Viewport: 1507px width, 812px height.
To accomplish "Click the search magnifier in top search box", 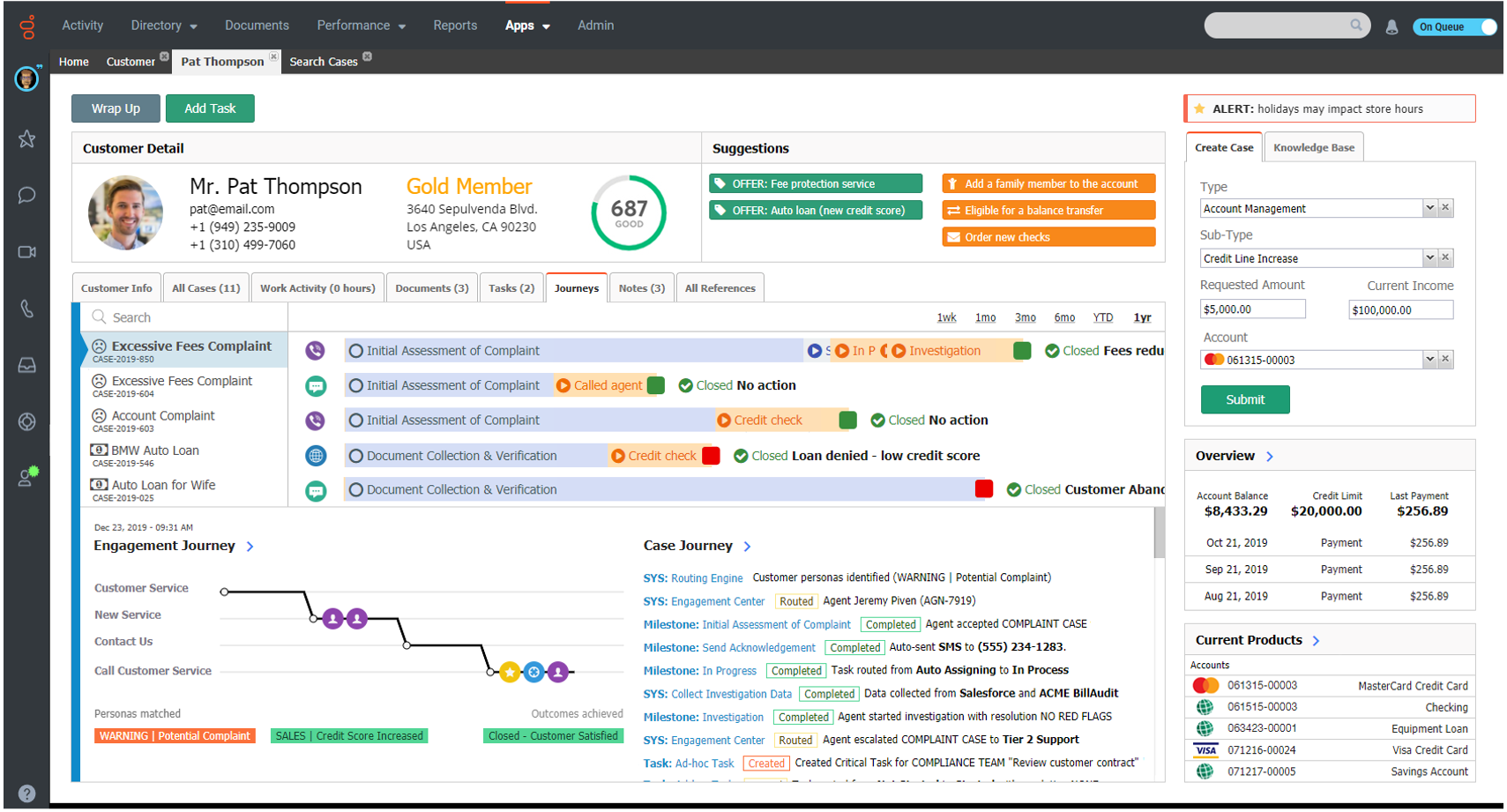I will pos(1356,25).
